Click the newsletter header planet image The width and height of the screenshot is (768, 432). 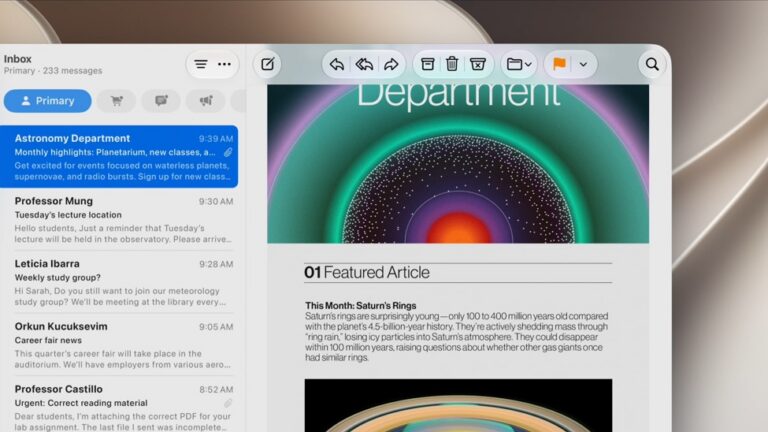pyautogui.click(x=458, y=164)
